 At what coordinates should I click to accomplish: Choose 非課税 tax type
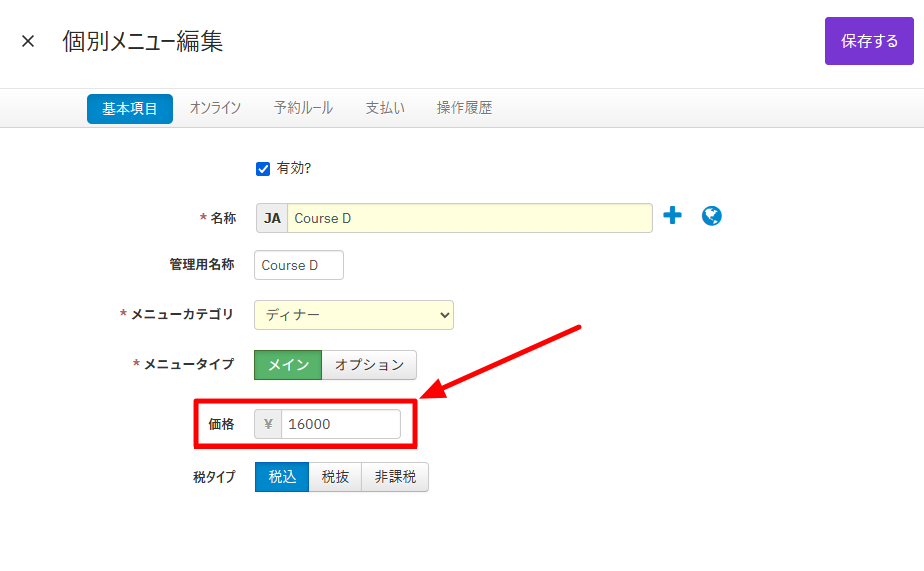tap(395, 477)
